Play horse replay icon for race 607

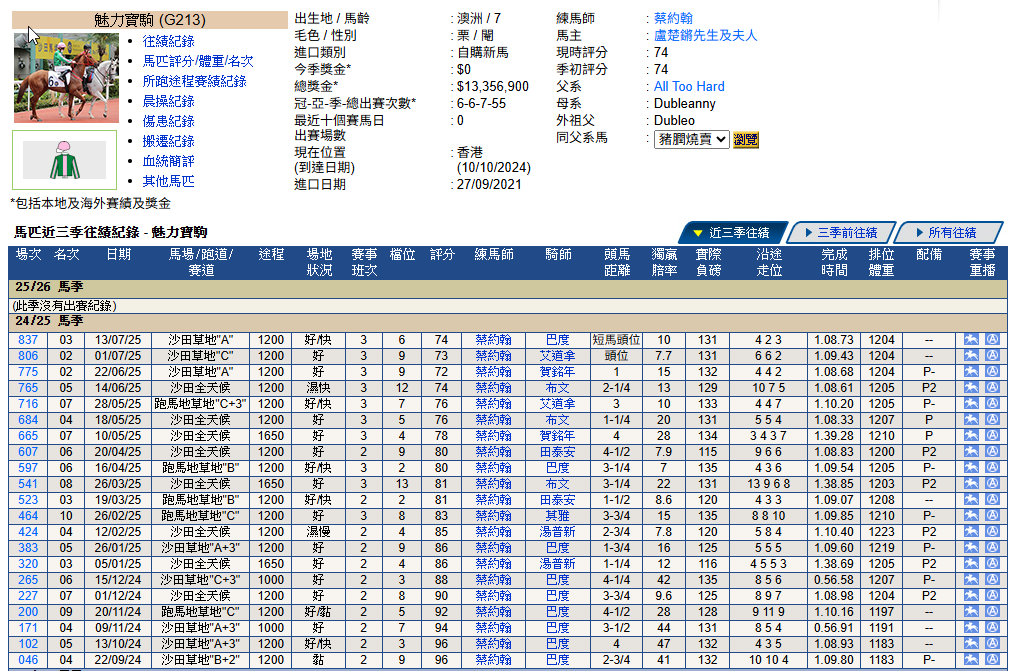[x=971, y=452]
